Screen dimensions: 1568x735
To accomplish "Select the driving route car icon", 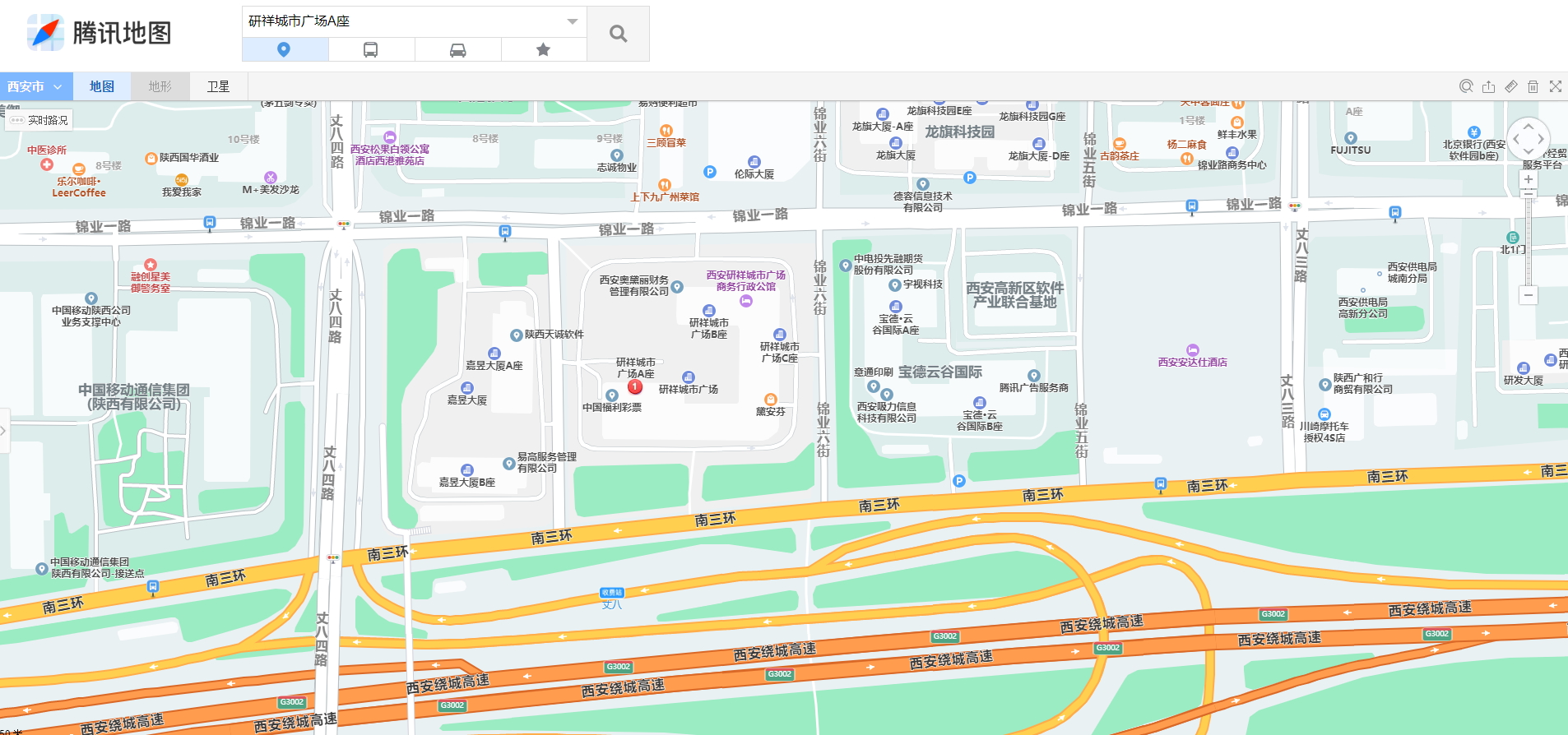I will 457,50.
